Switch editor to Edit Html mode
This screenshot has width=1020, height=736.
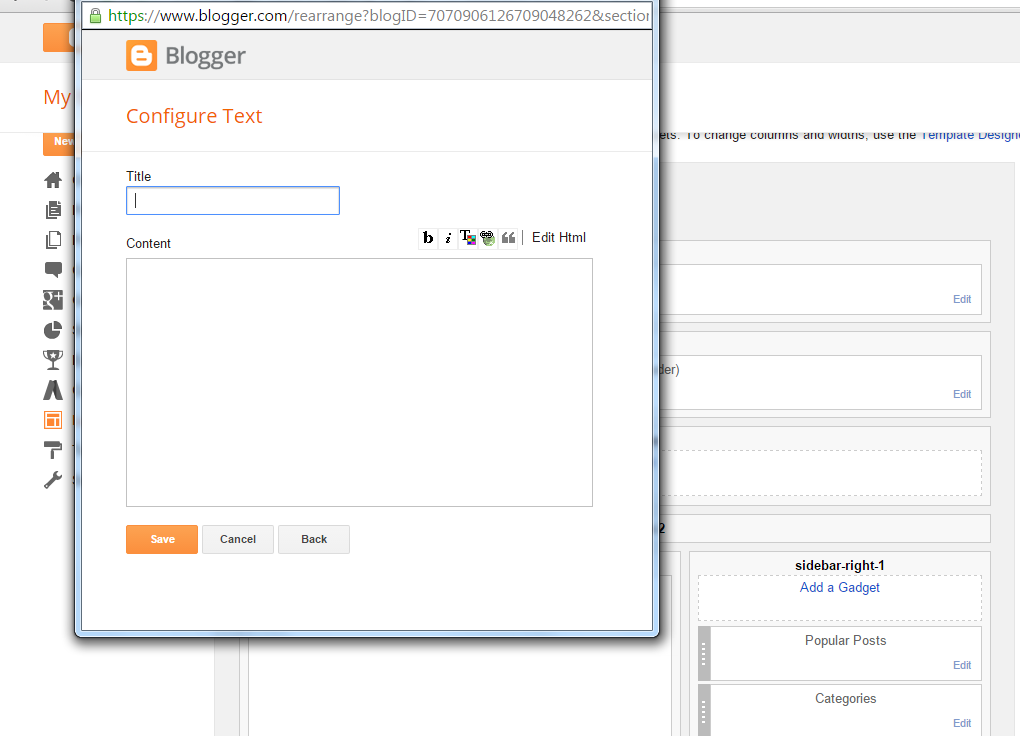click(x=559, y=238)
